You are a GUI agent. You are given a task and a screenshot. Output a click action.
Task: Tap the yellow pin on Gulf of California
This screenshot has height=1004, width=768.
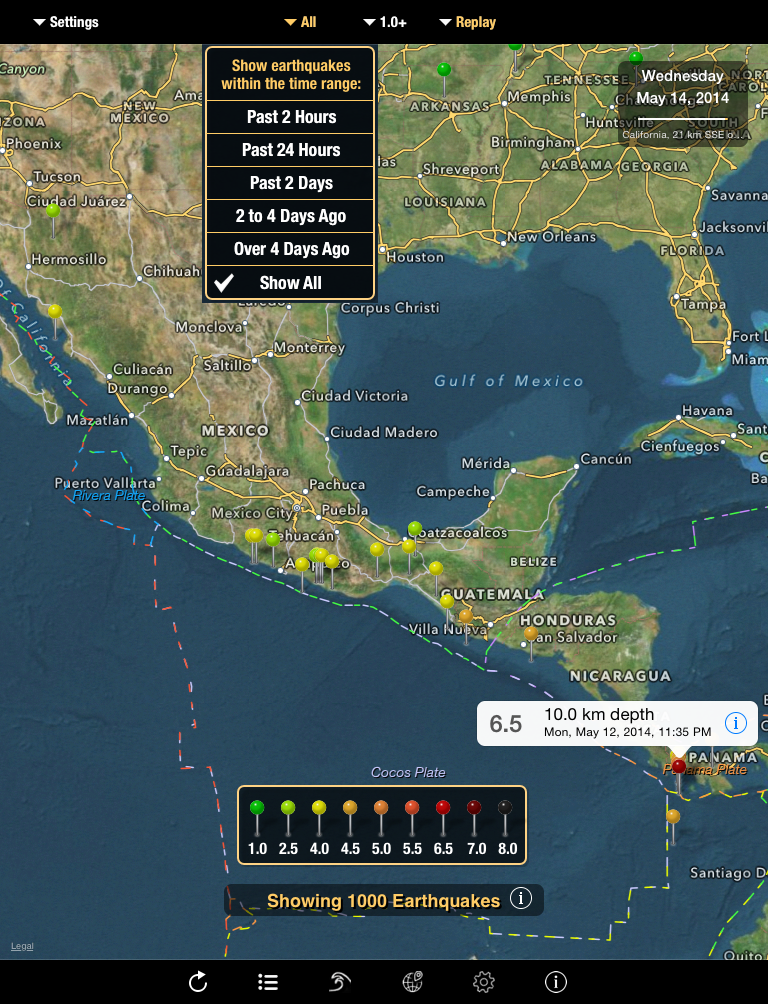55,311
